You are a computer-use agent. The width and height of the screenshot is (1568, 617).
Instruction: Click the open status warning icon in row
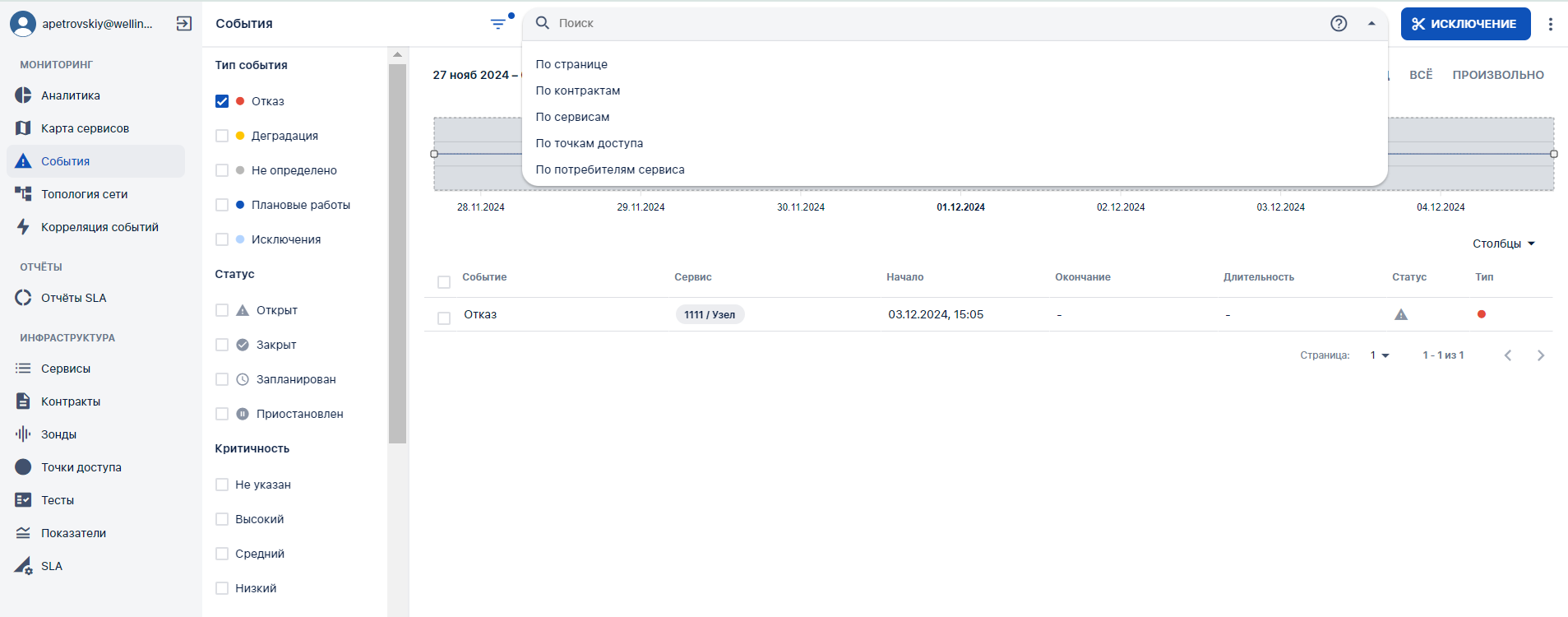1401,314
